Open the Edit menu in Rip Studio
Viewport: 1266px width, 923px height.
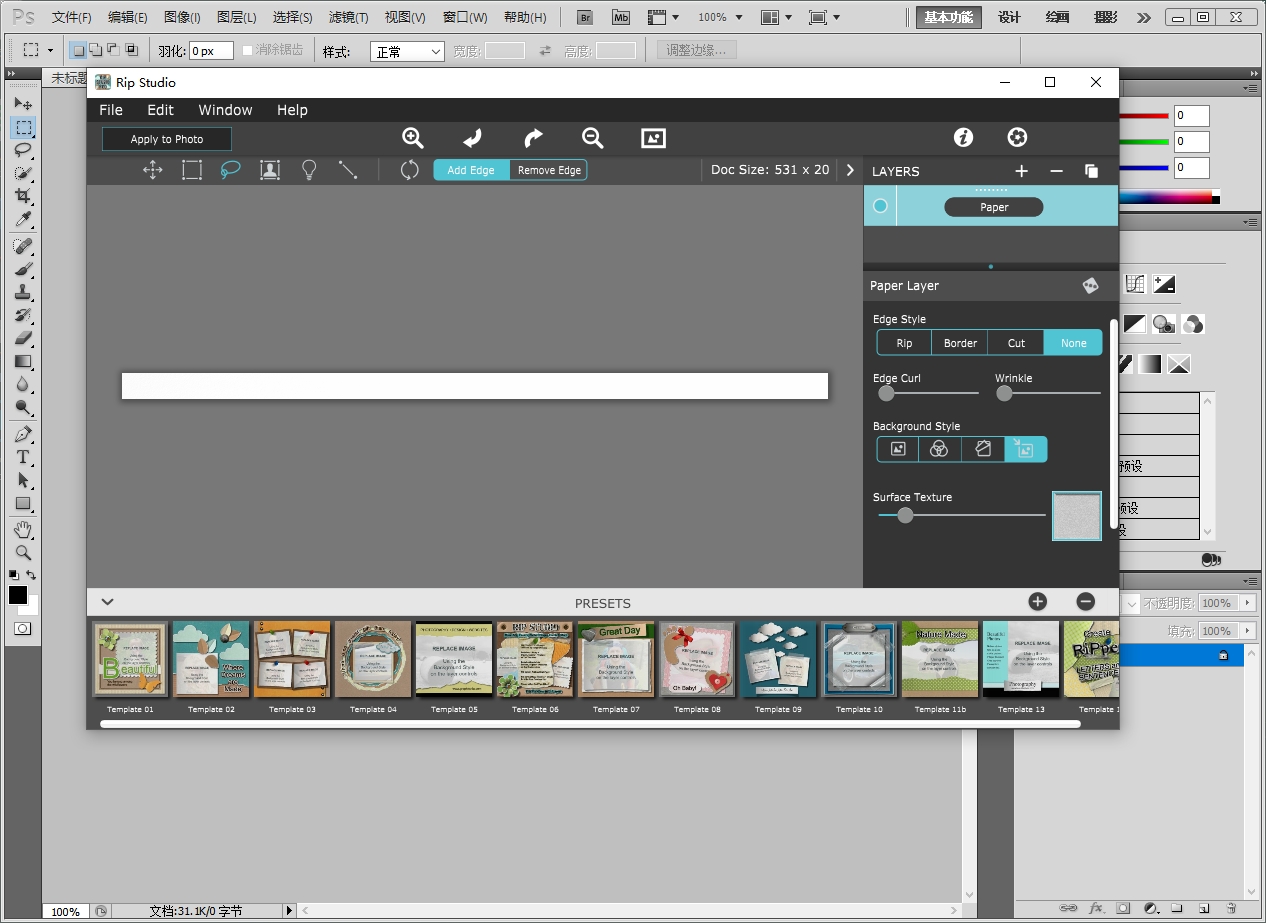tap(160, 110)
